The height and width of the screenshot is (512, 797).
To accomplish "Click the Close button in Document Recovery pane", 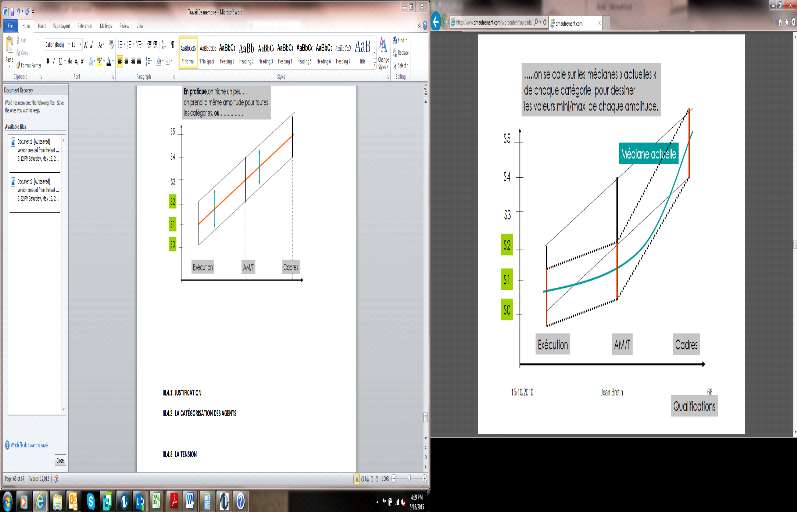I will pyautogui.click(x=60, y=461).
